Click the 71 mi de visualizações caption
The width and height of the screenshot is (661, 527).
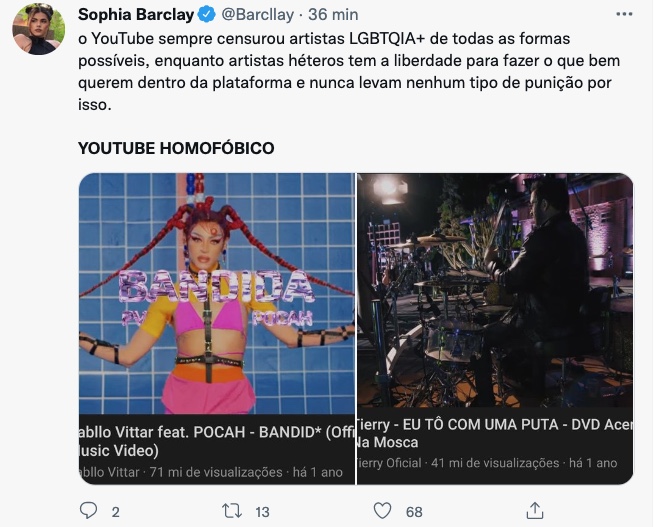tap(216, 472)
